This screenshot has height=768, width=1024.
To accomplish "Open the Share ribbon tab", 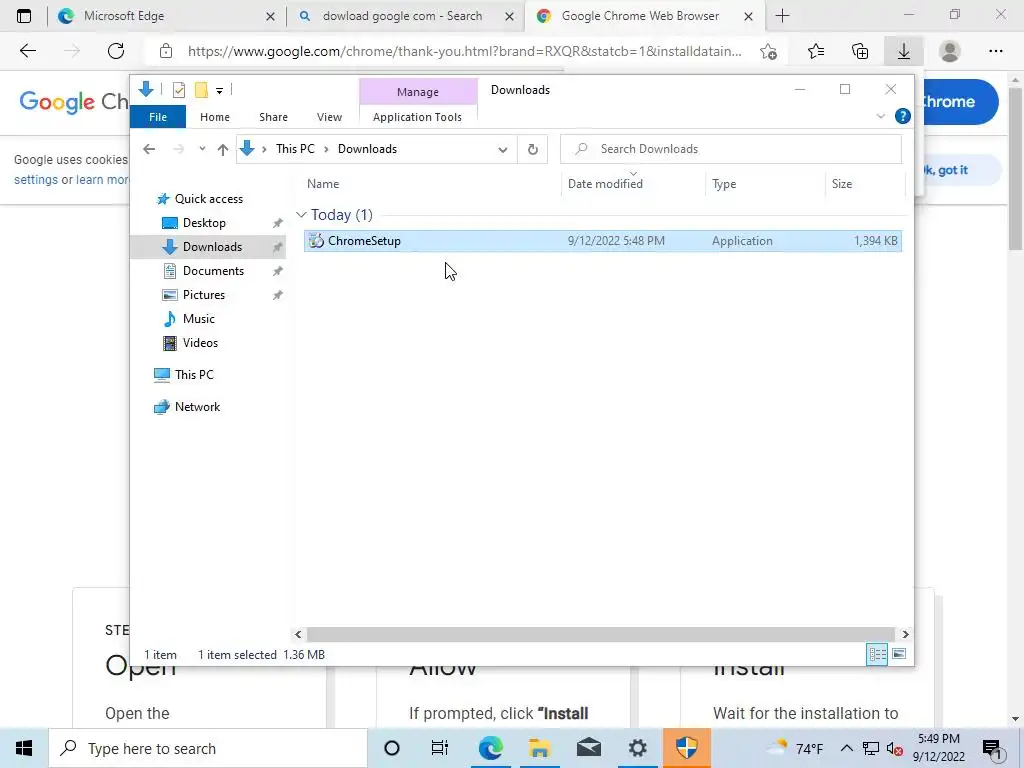I will 273,117.
